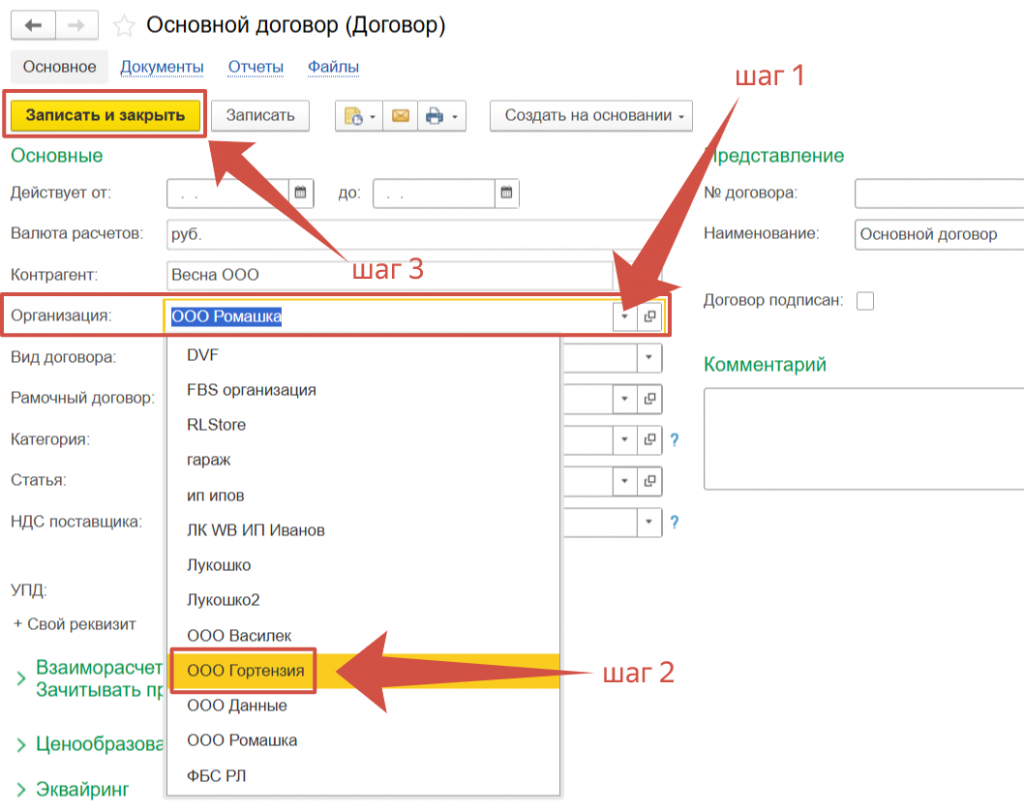
Task: Open the Файлы tab
Action: coord(333,67)
